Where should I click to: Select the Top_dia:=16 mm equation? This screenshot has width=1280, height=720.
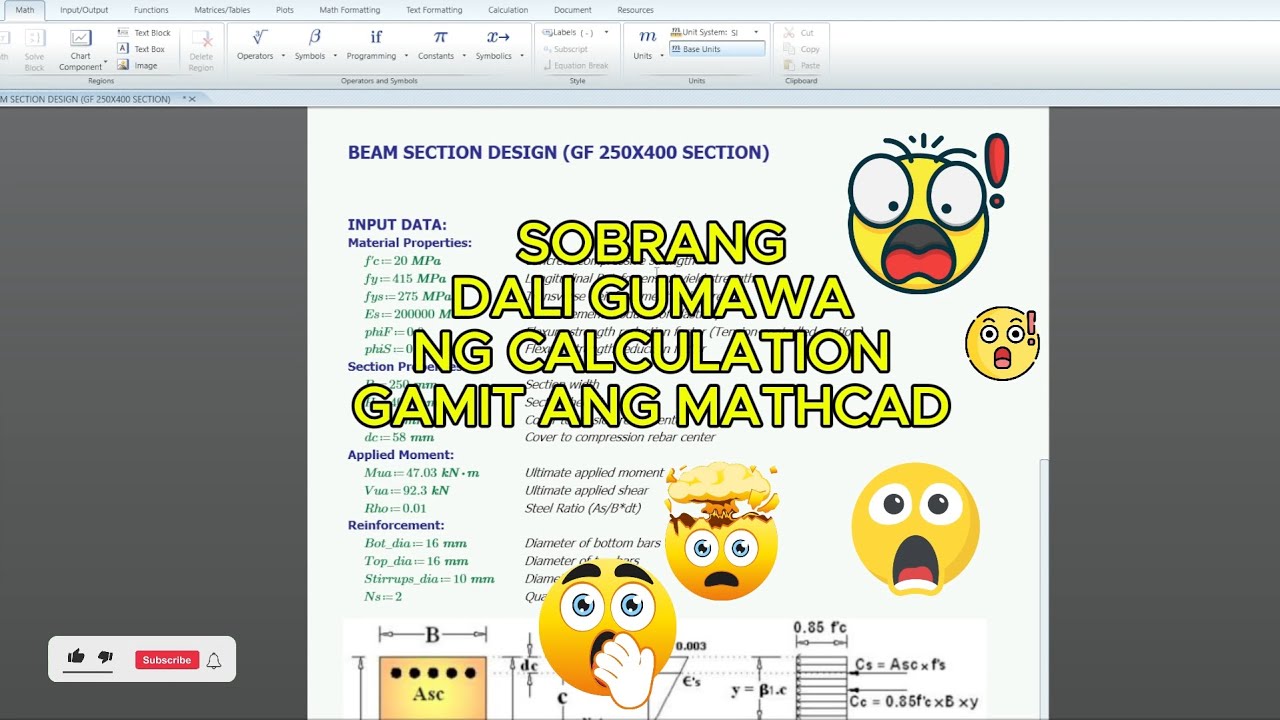[x=416, y=561]
